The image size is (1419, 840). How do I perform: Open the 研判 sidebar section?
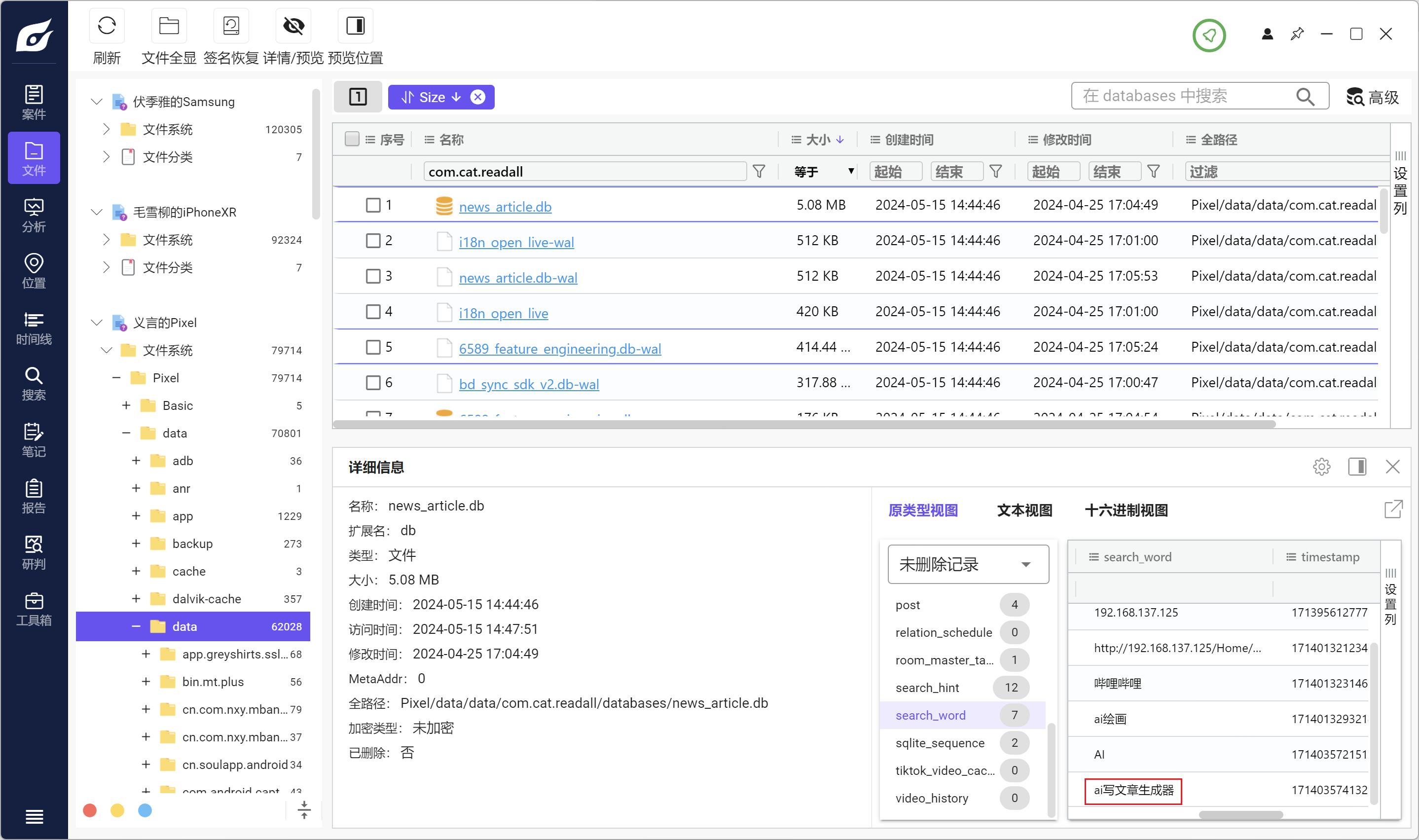(x=34, y=552)
